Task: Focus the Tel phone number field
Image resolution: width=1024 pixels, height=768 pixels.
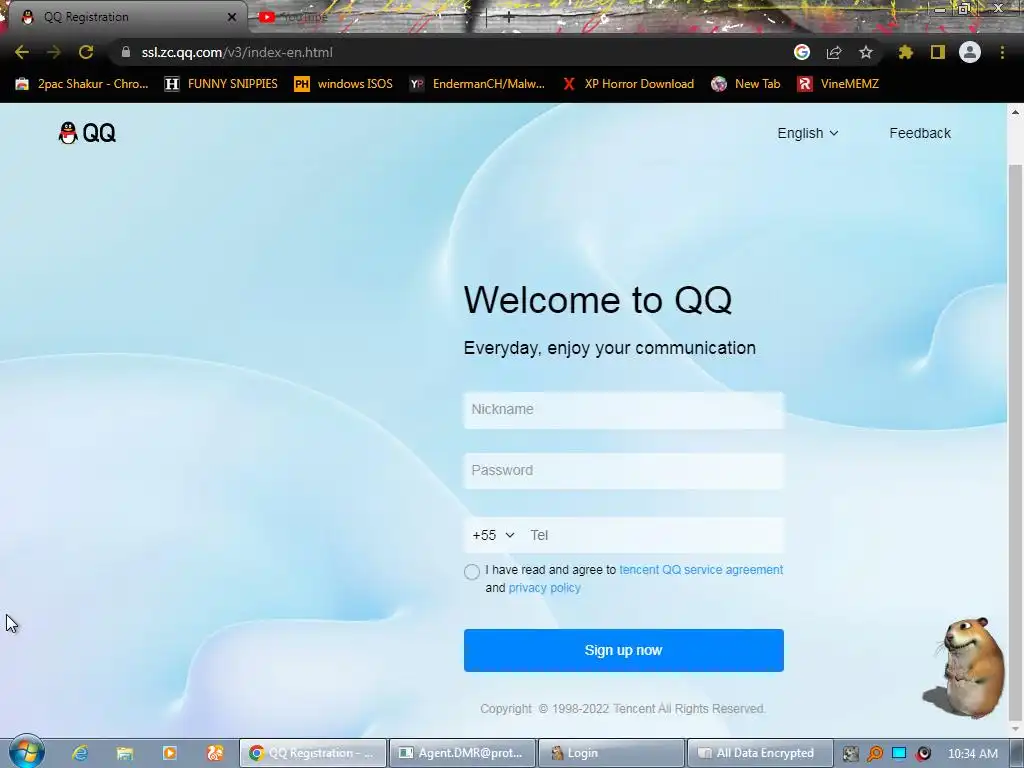Action: (655, 536)
